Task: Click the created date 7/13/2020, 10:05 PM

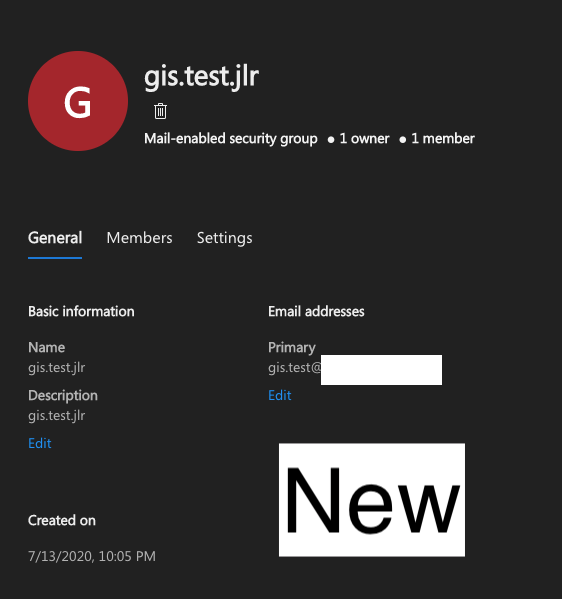Action: (92, 556)
